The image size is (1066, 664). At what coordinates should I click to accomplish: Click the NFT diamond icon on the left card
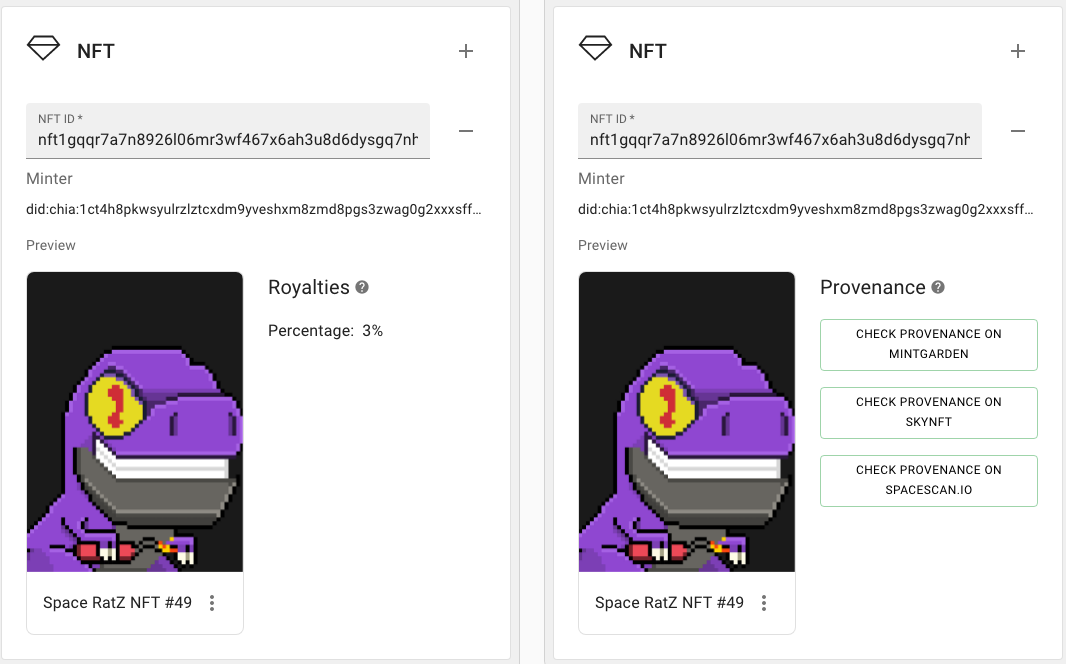(43, 46)
